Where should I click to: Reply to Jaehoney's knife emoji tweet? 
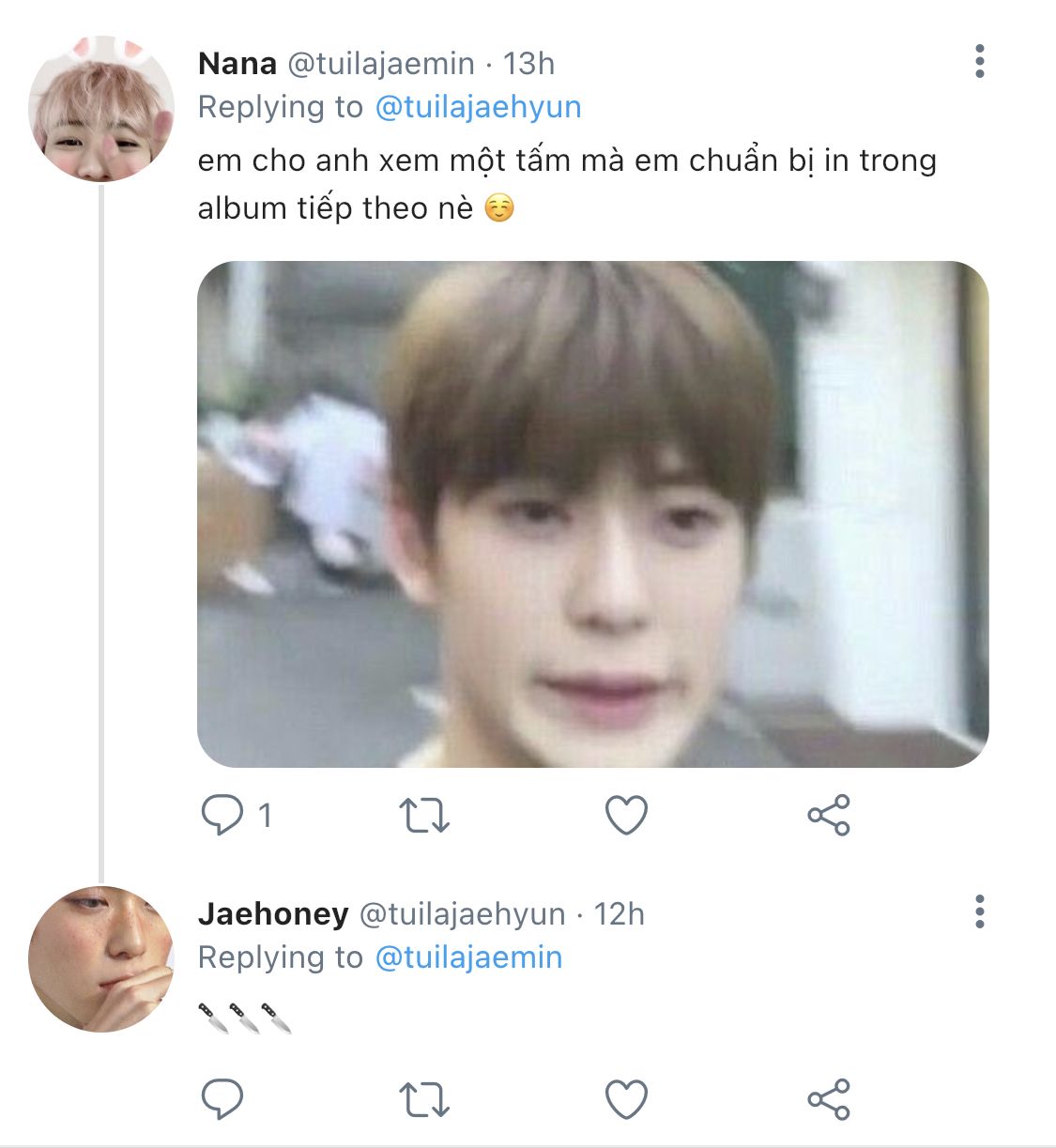(222, 1098)
